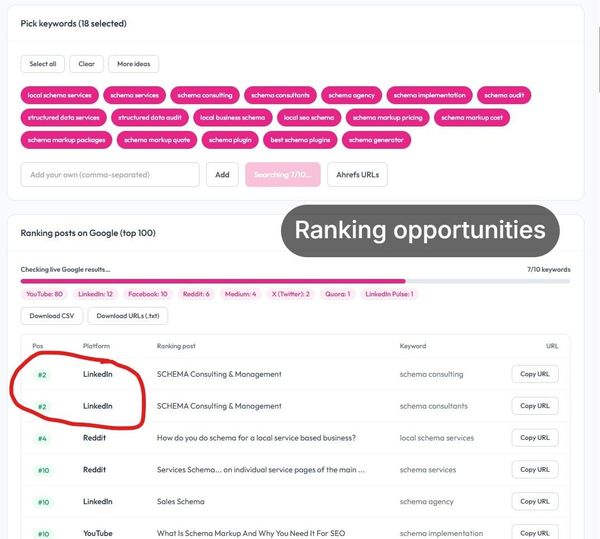
Task: Click 'What Is Schema Markup' YouTube post
Action: coord(251,533)
